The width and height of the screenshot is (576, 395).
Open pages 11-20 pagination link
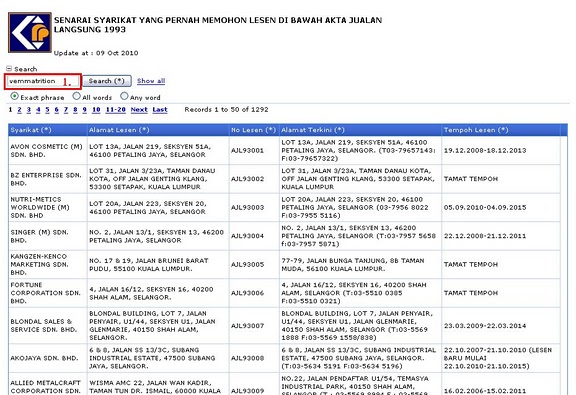coord(116,109)
